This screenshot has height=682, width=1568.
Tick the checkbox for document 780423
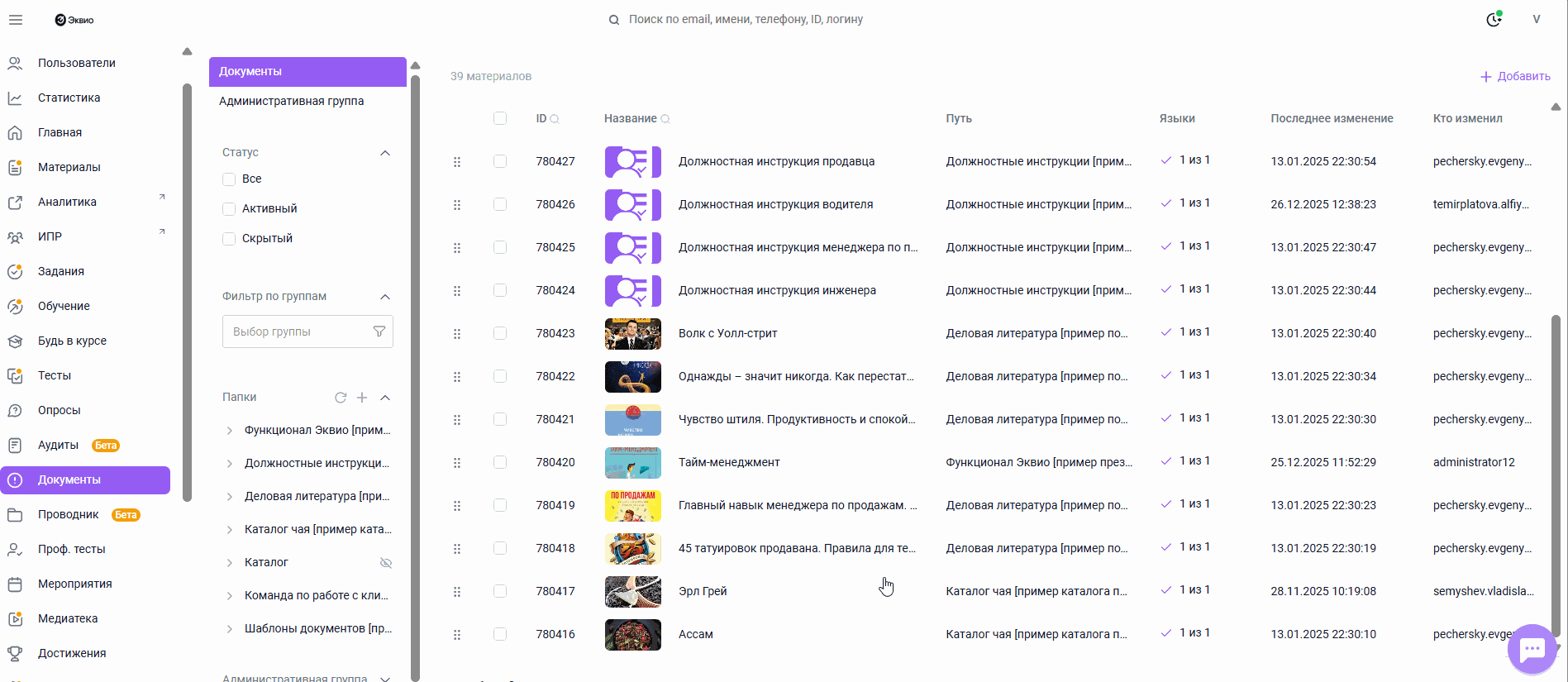click(x=500, y=333)
